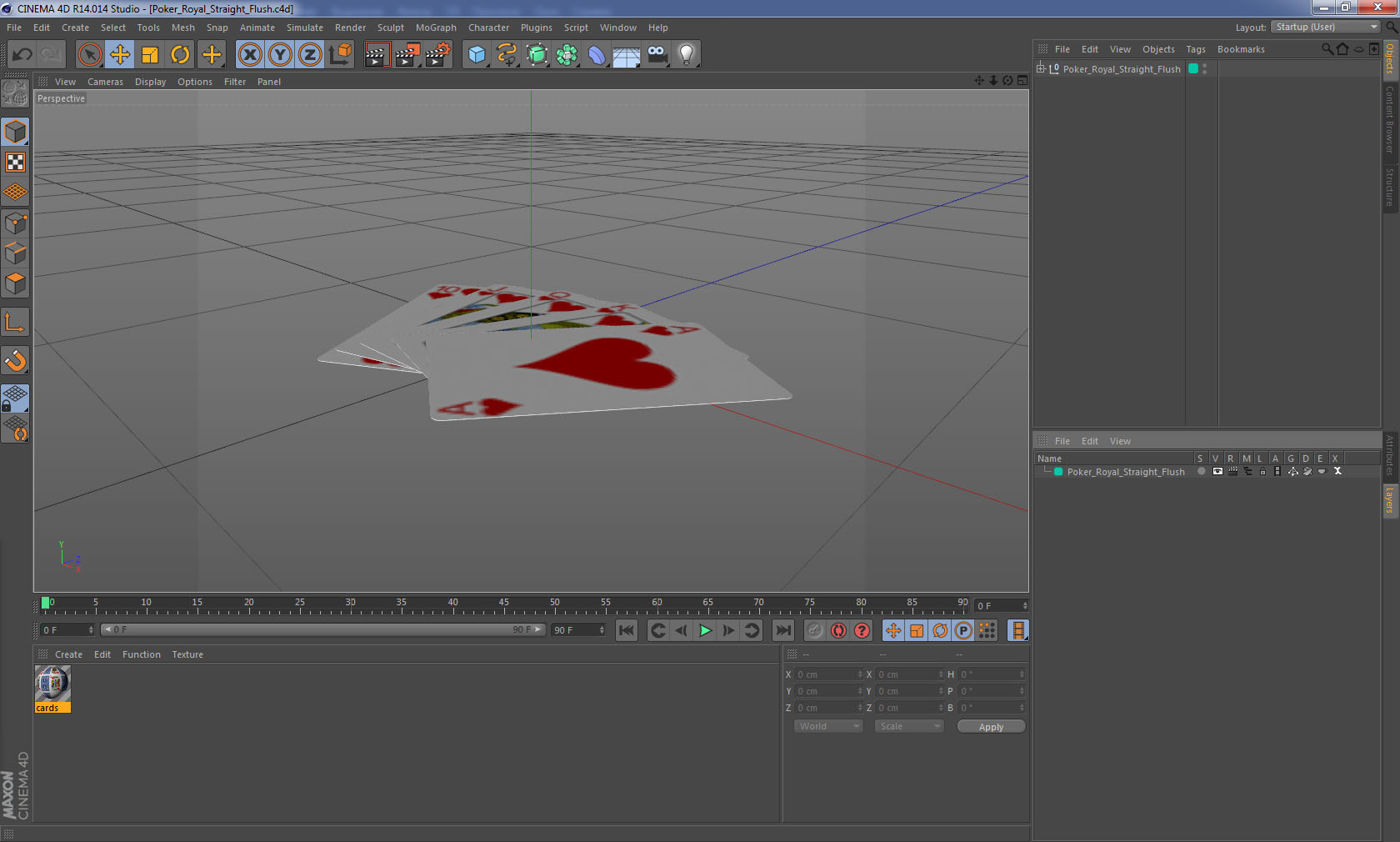Click the H rotation field stepper arrows
Image resolution: width=1400 pixels, height=842 pixels.
click(1022, 674)
